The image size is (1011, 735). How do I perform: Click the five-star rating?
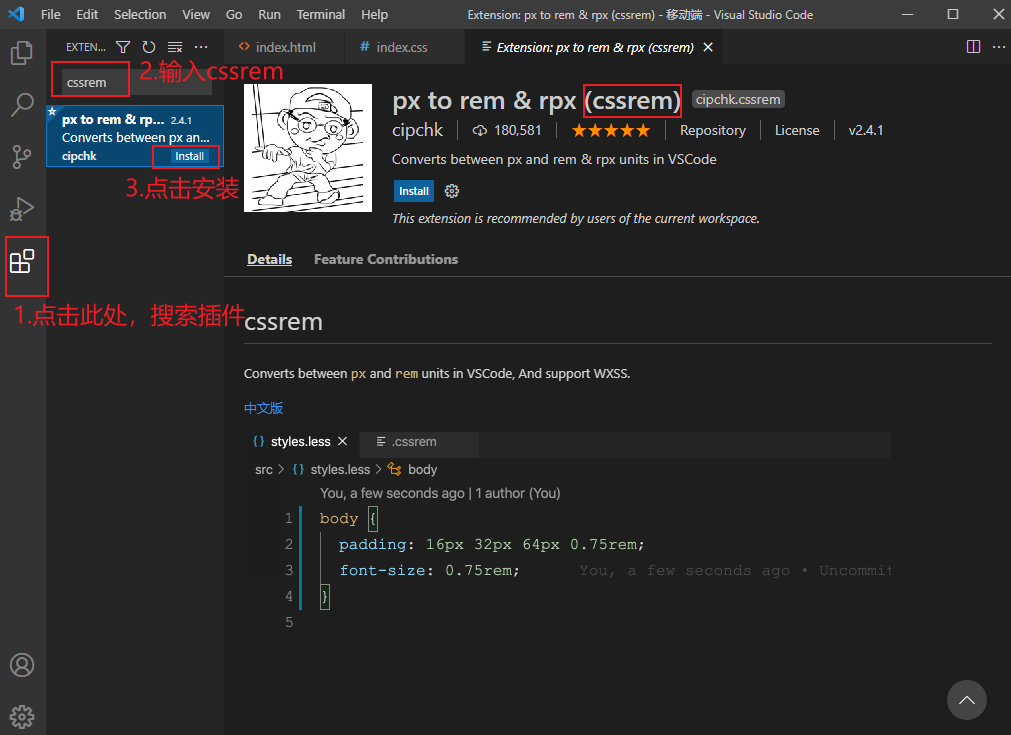click(611, 131)
